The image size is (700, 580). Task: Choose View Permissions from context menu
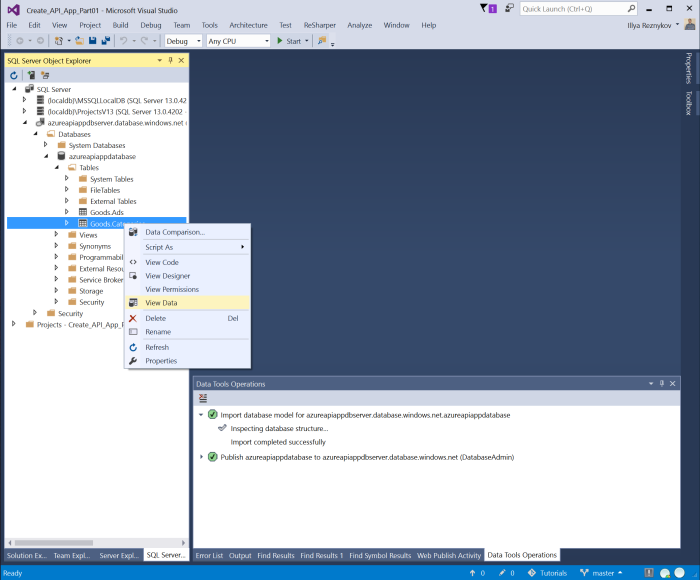click(188, 289)
